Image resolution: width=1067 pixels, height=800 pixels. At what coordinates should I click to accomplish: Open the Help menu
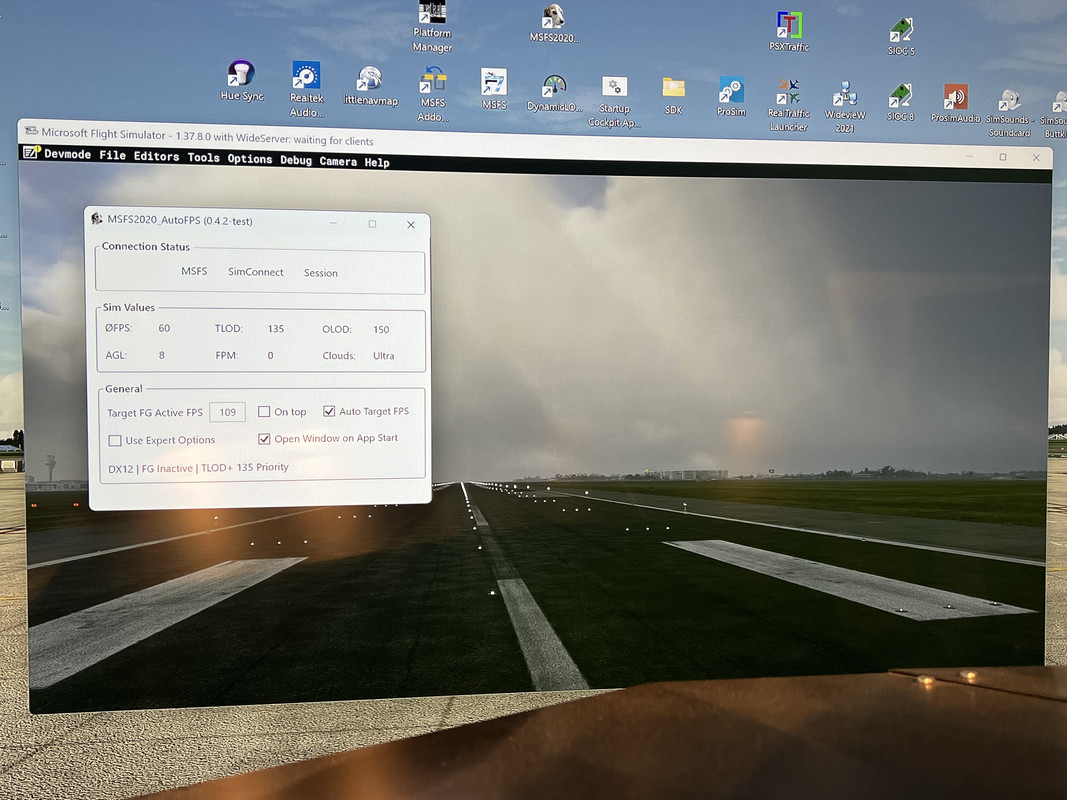pyautogui.click(x=377, y=163)
